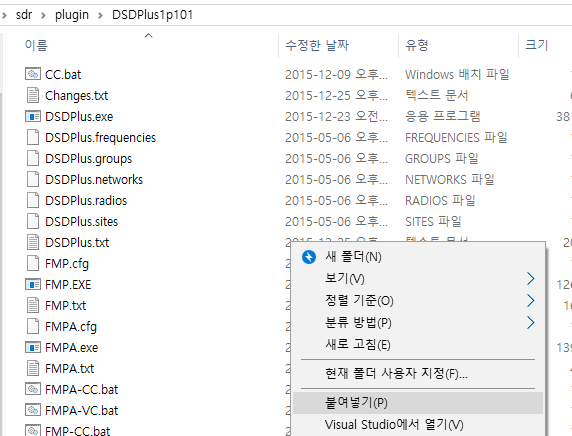Select the DSDPlus.exe application icon
572x436 pixels.
click(x=33, y=116)
